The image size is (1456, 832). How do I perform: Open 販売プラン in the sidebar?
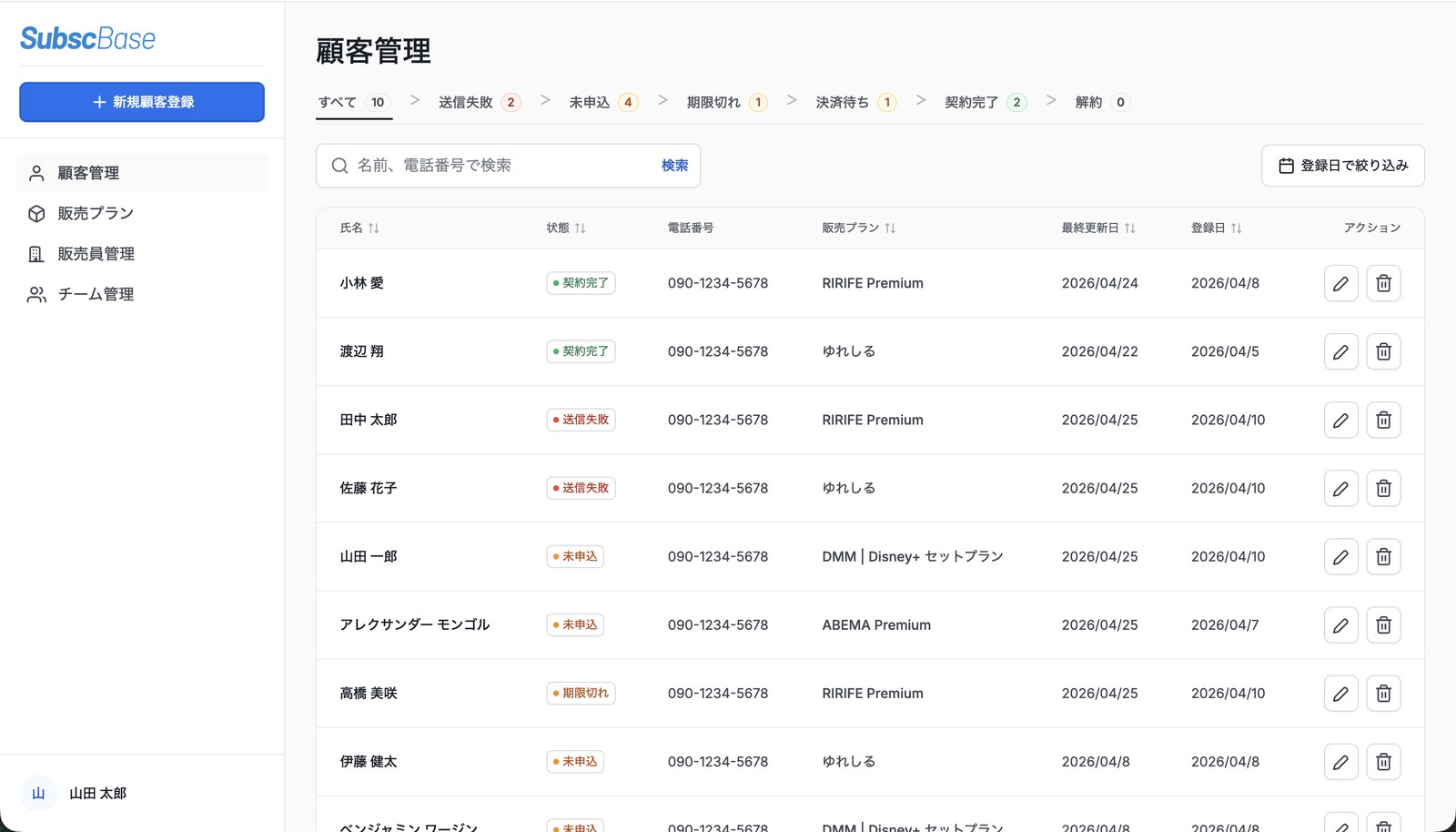point(142,213)
